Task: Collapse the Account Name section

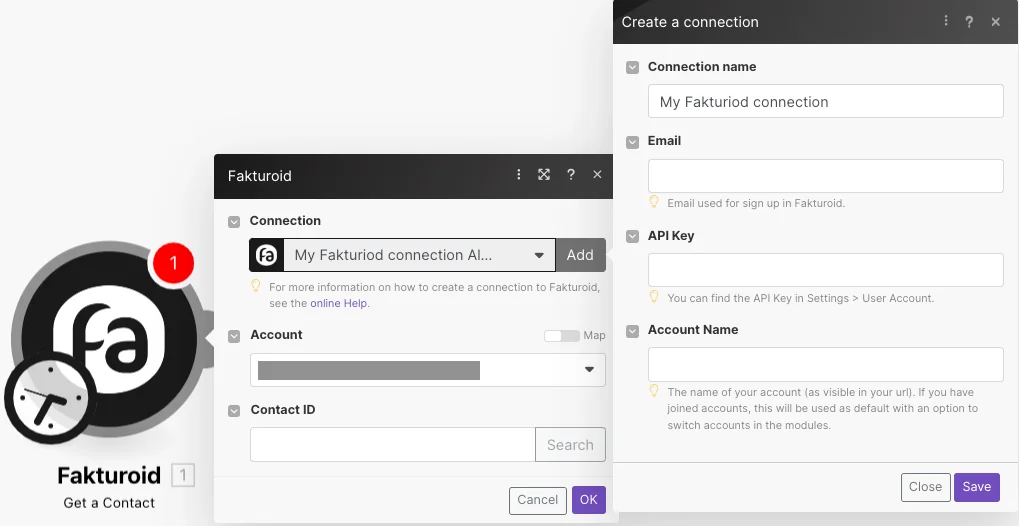Action: [x=632, y=331]
